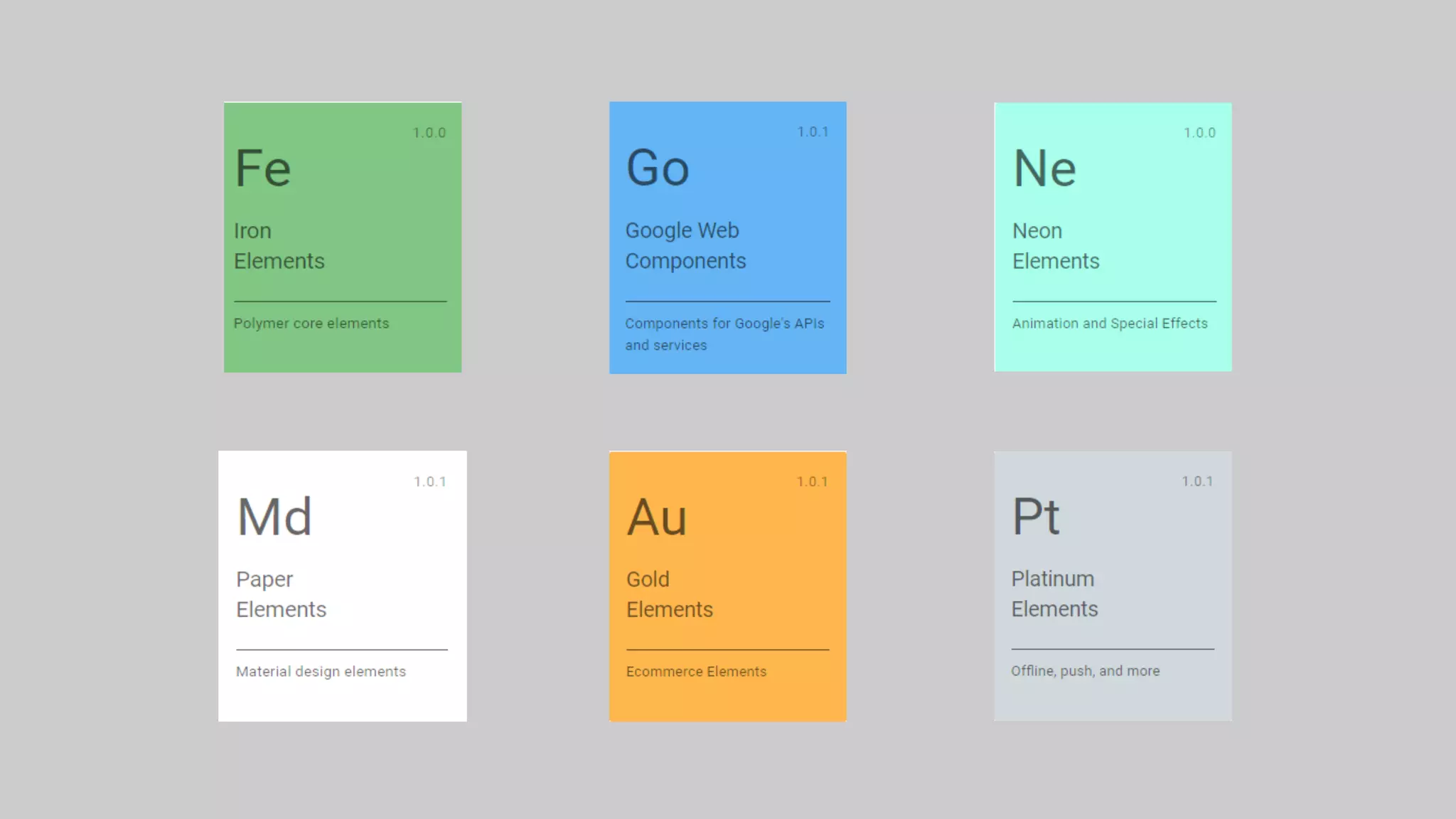
Task: Click the large 'Pt' symbol
Action: coord(1036,516)
